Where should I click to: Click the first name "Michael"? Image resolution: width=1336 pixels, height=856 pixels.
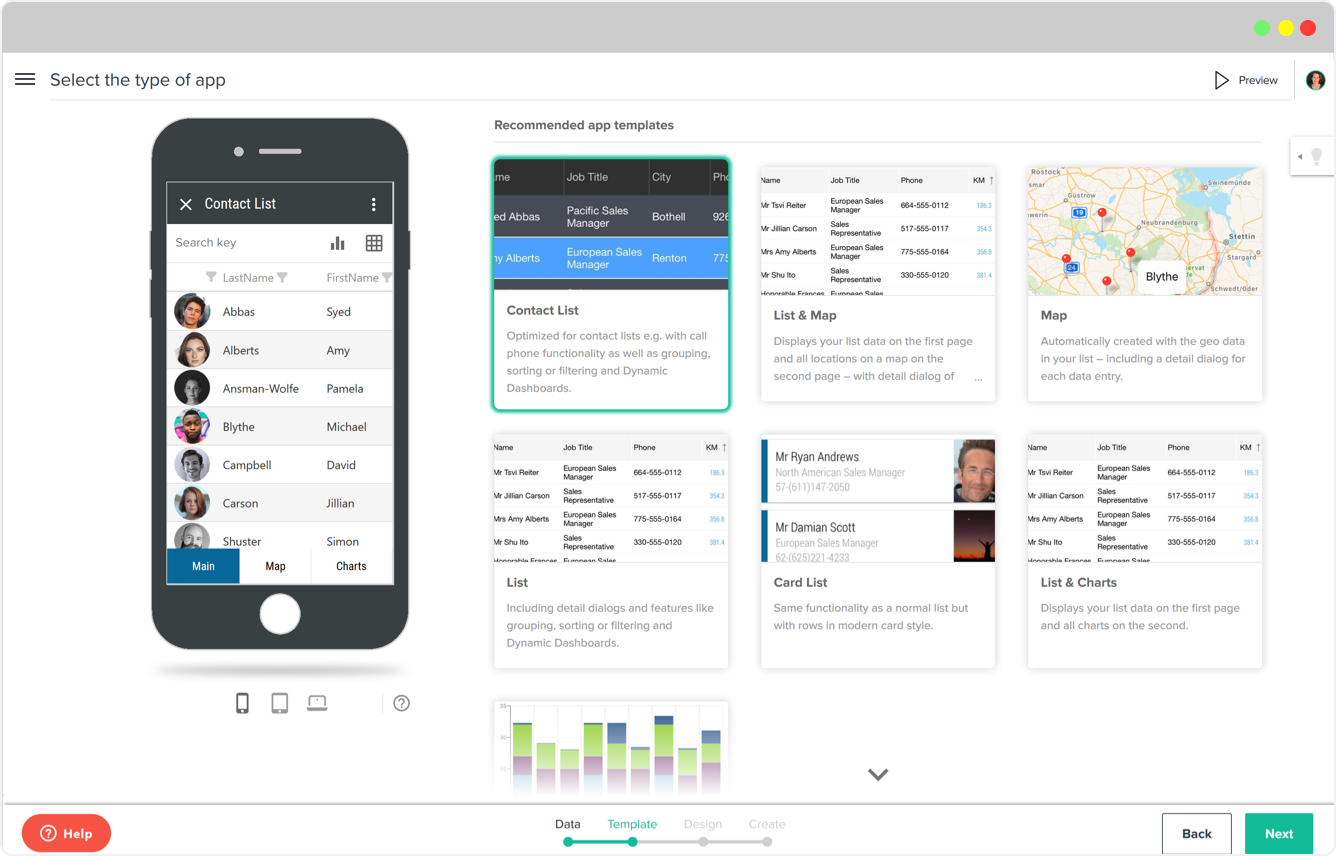346,426
